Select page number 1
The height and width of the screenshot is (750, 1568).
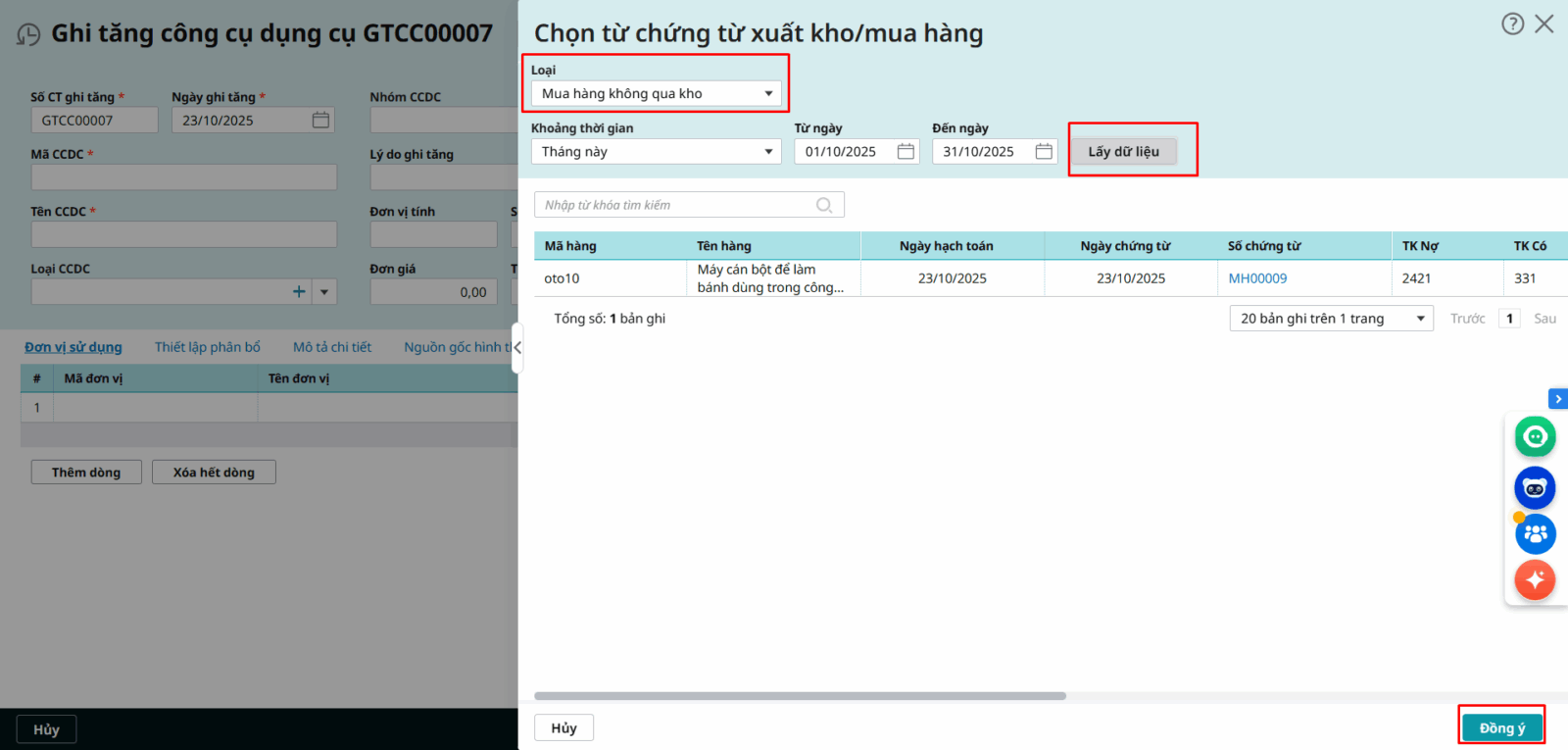click(1509, 319)
